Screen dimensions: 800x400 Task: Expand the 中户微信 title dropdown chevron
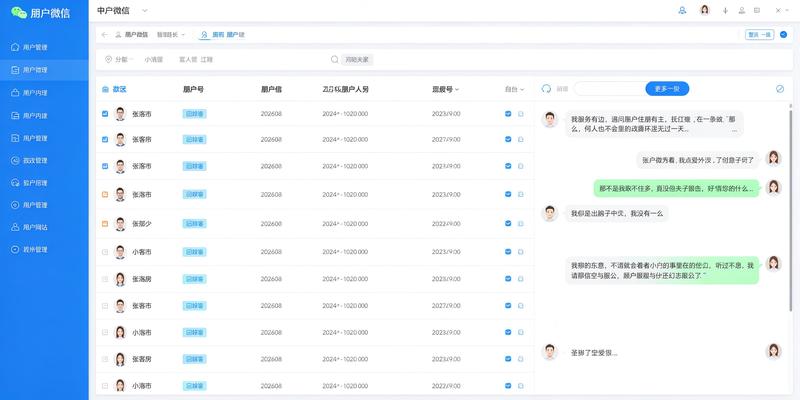[x=145, y=10]
